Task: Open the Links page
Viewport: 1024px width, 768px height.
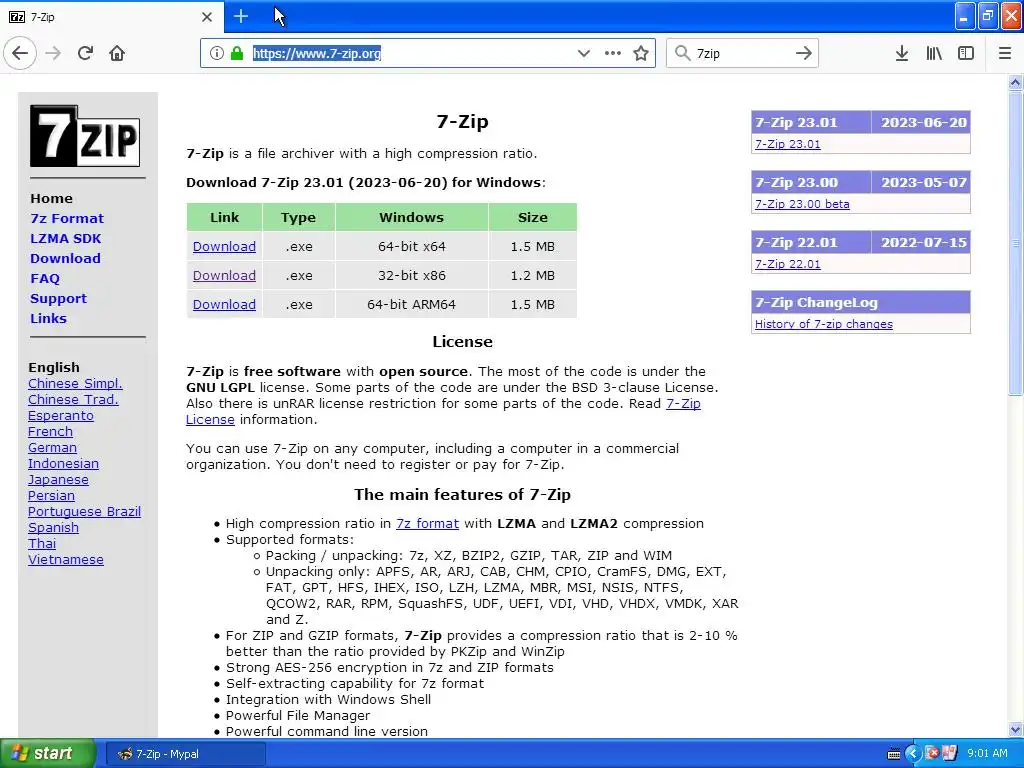Action: [48, 319]
